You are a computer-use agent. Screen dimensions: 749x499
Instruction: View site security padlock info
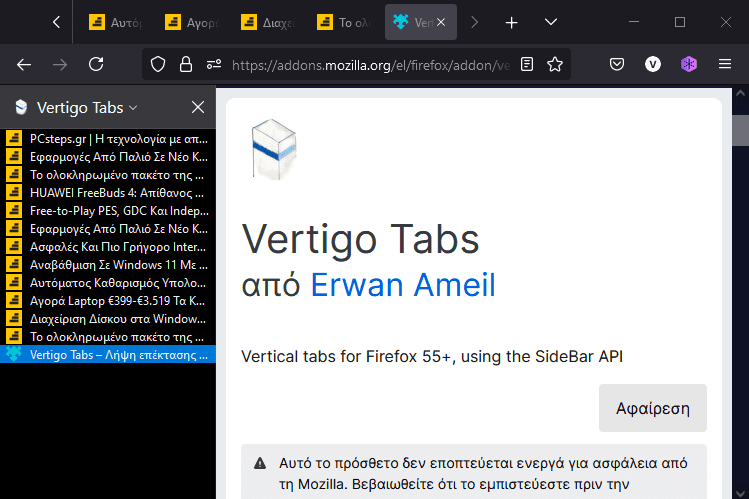(x=186, y=64)
